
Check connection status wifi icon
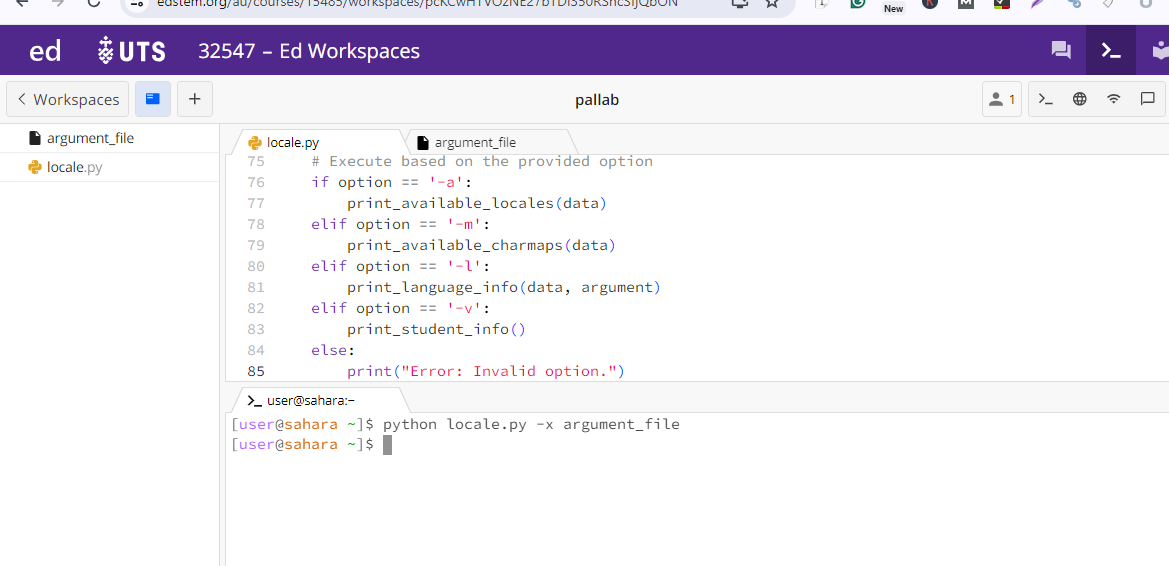[x=1114, y=99]
